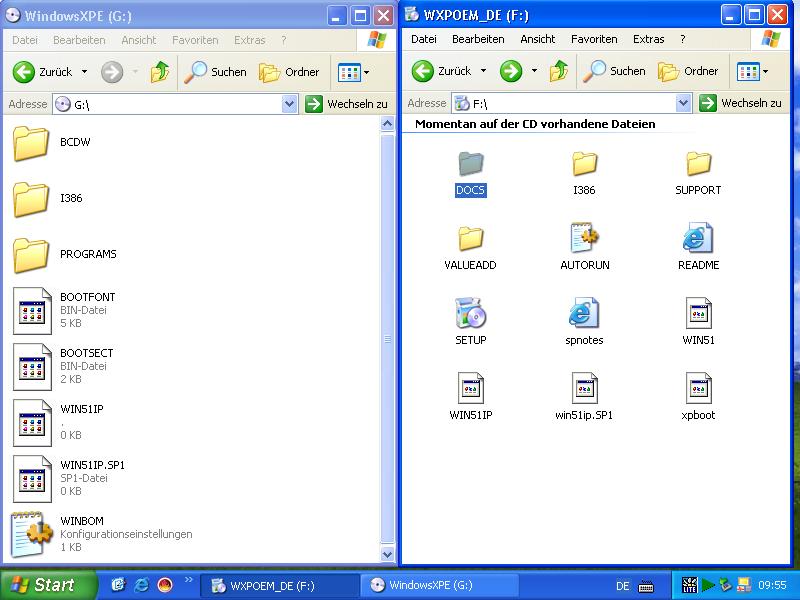800x600 pixels.
Task: Select the BOOTFONT BIN file icon
Action: [x=32, y=311]
